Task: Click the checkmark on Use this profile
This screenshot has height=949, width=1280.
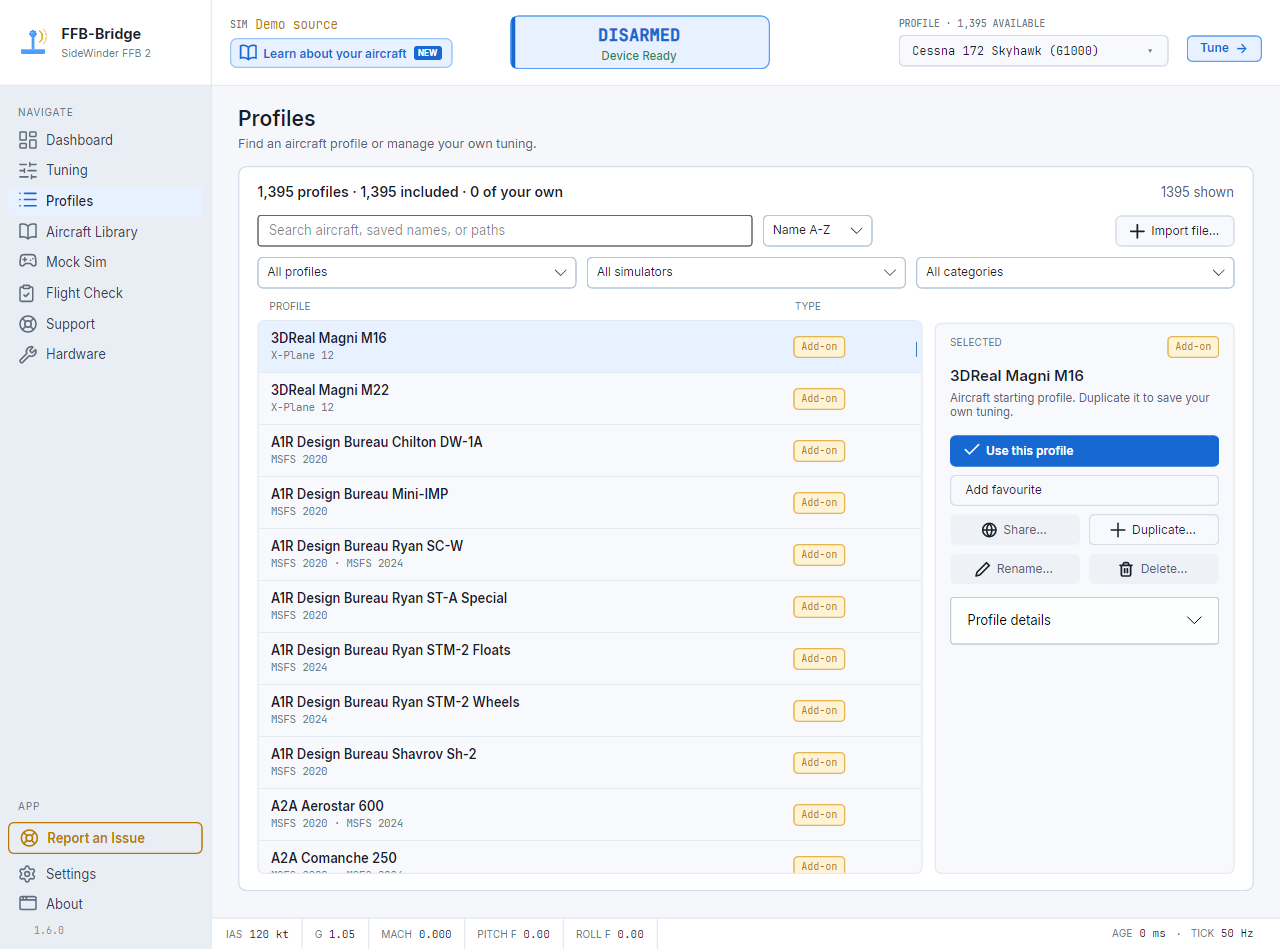Action: [971, 451]
